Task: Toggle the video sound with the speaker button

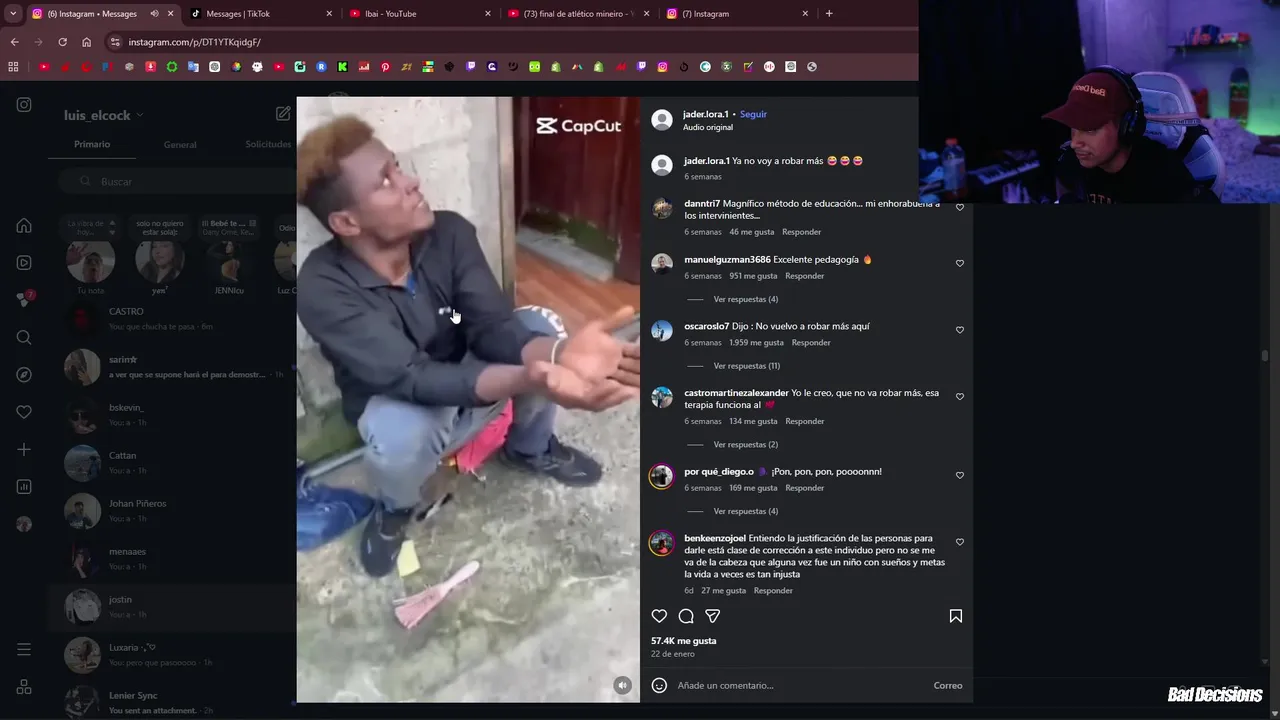Action: [622, 685]
